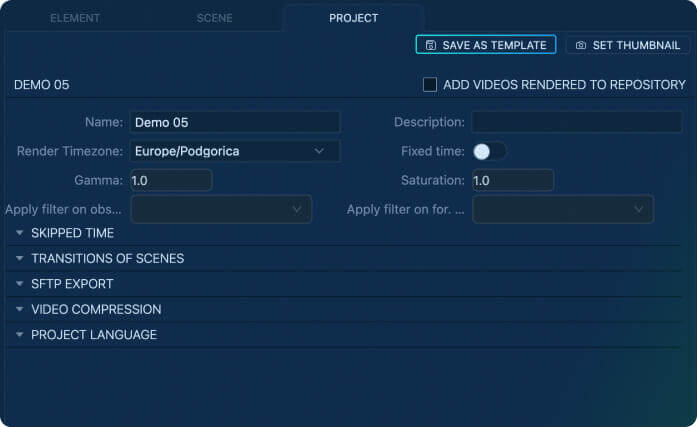697x427 pixels.
Task: Expand the Video Compression section
Action: 96,309
